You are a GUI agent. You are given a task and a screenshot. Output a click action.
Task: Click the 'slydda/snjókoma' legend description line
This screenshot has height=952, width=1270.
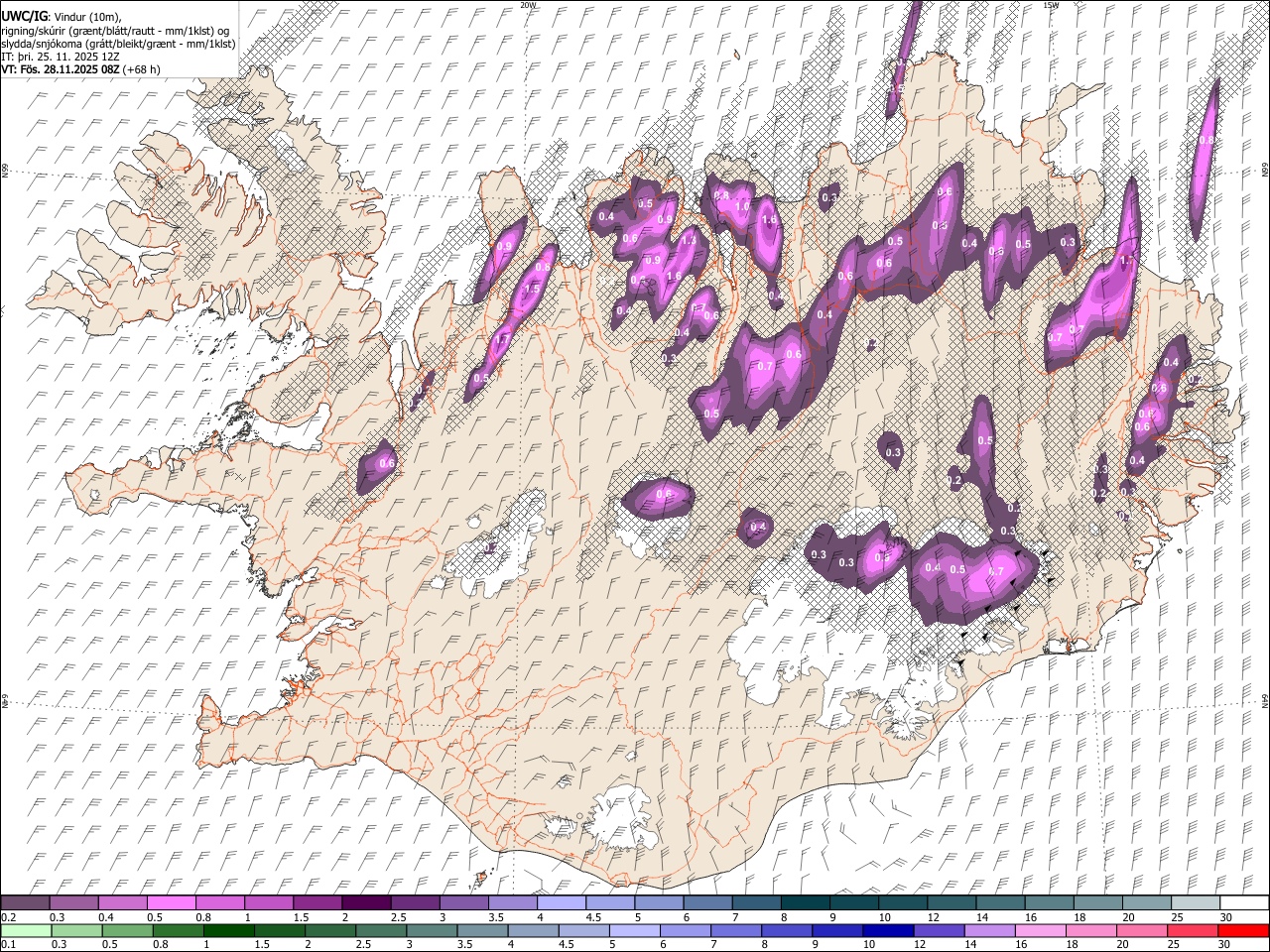118,44
